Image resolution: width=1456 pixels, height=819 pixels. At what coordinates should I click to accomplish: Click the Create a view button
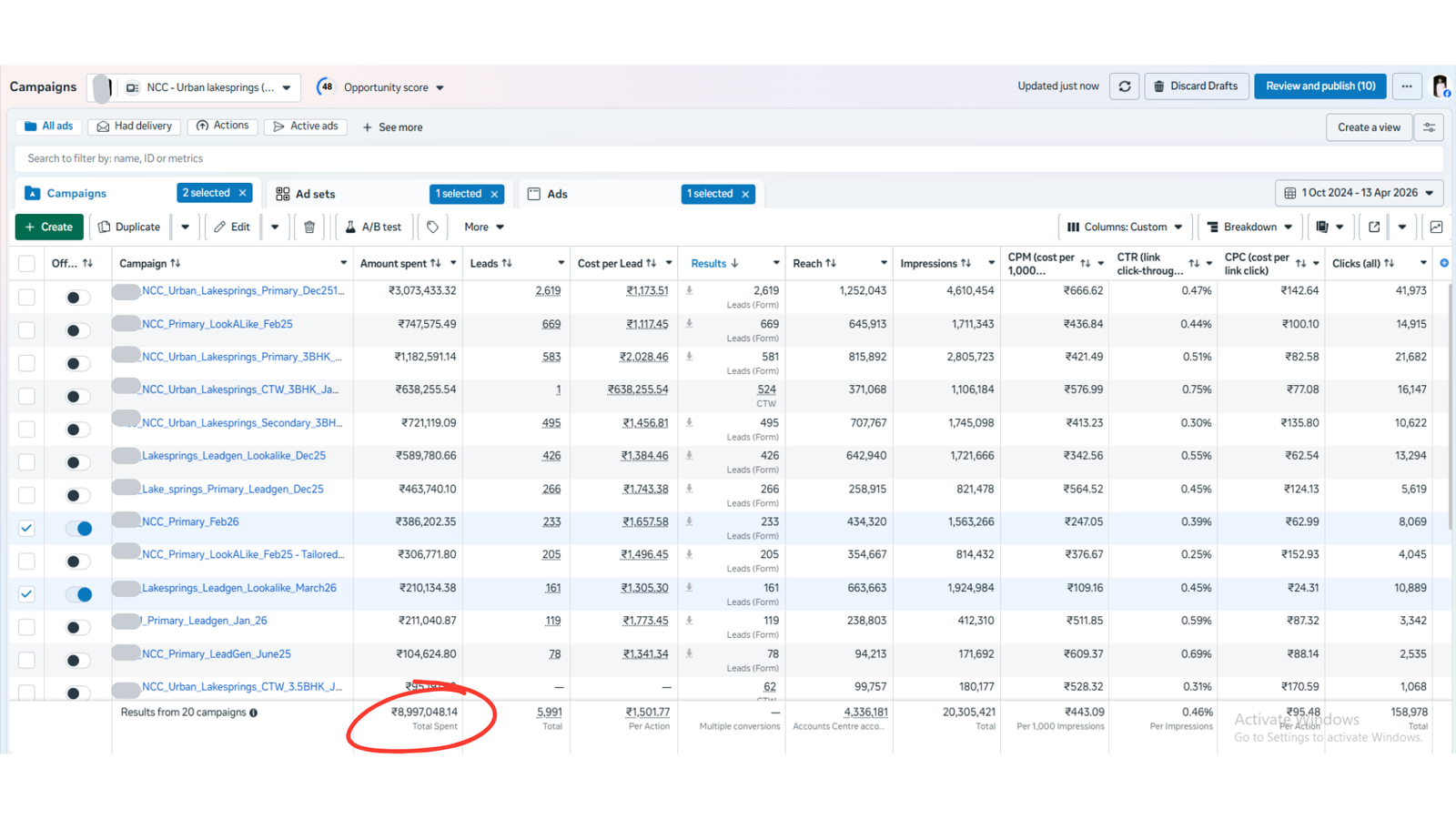[x=1369, y=127]
